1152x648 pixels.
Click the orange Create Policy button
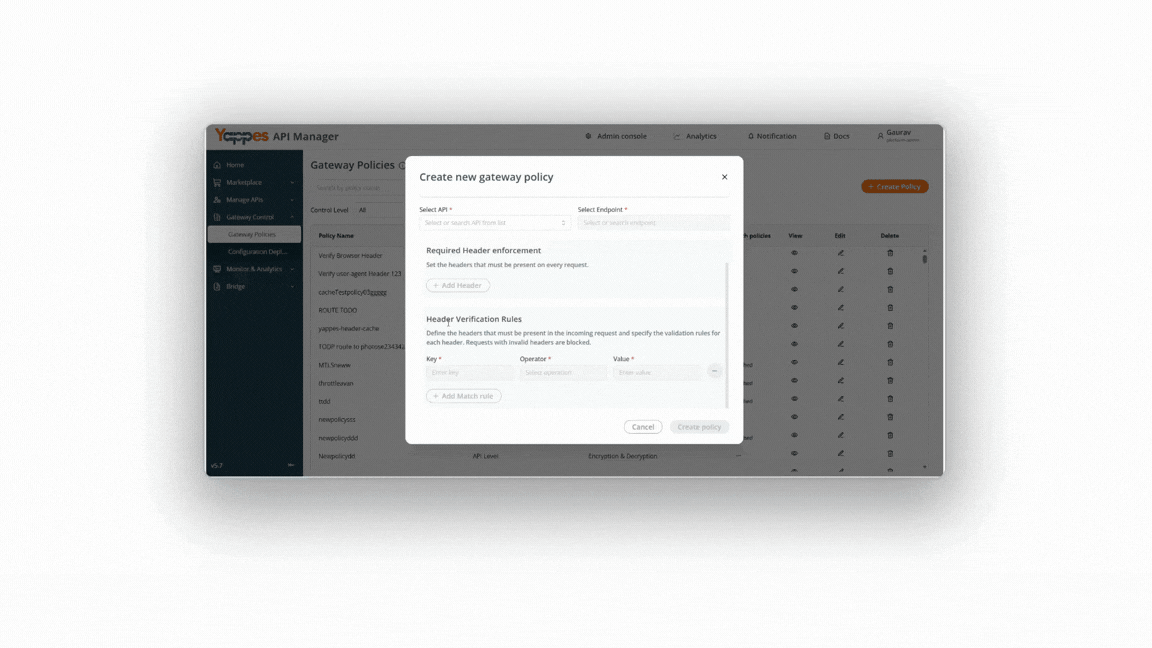tap(895, 187)
